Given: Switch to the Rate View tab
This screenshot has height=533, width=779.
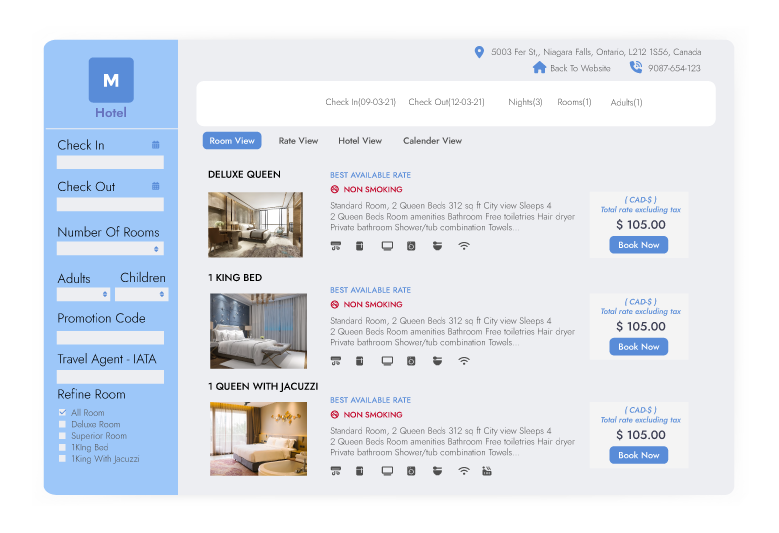Looking at the screenshot, I should click(x=298, y=141).
